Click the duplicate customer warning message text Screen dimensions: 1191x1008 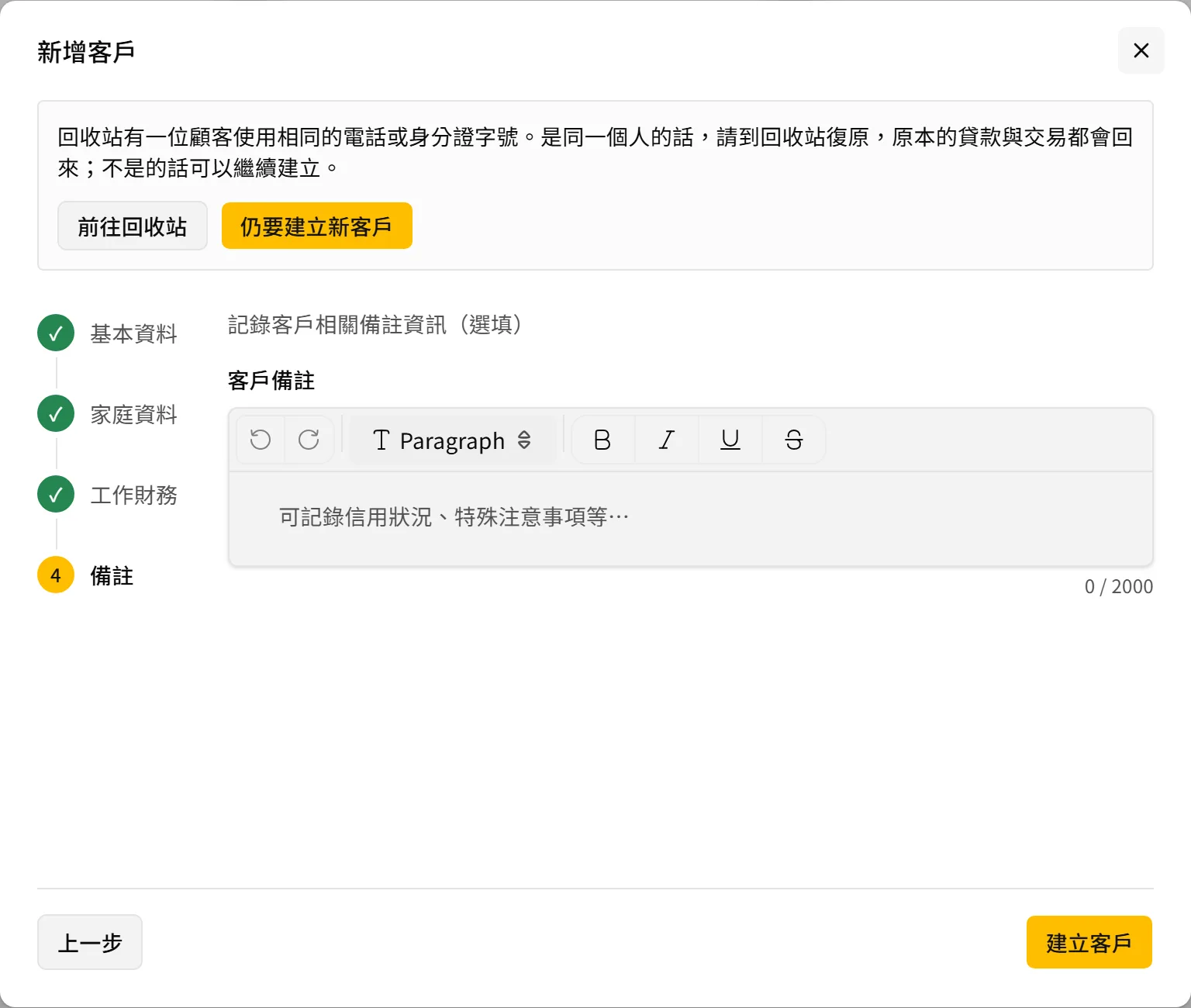[x=595, y=153]
